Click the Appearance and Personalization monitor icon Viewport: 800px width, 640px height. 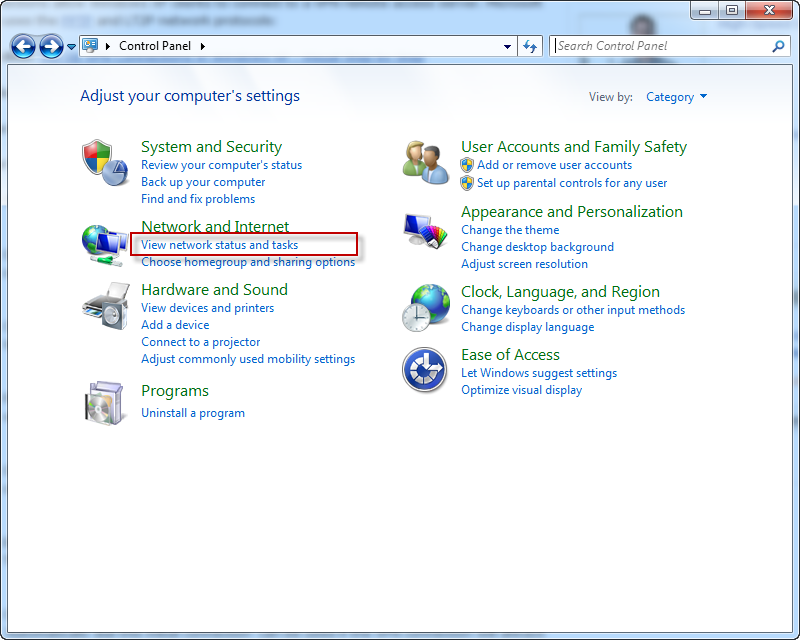tap(425, 231)
